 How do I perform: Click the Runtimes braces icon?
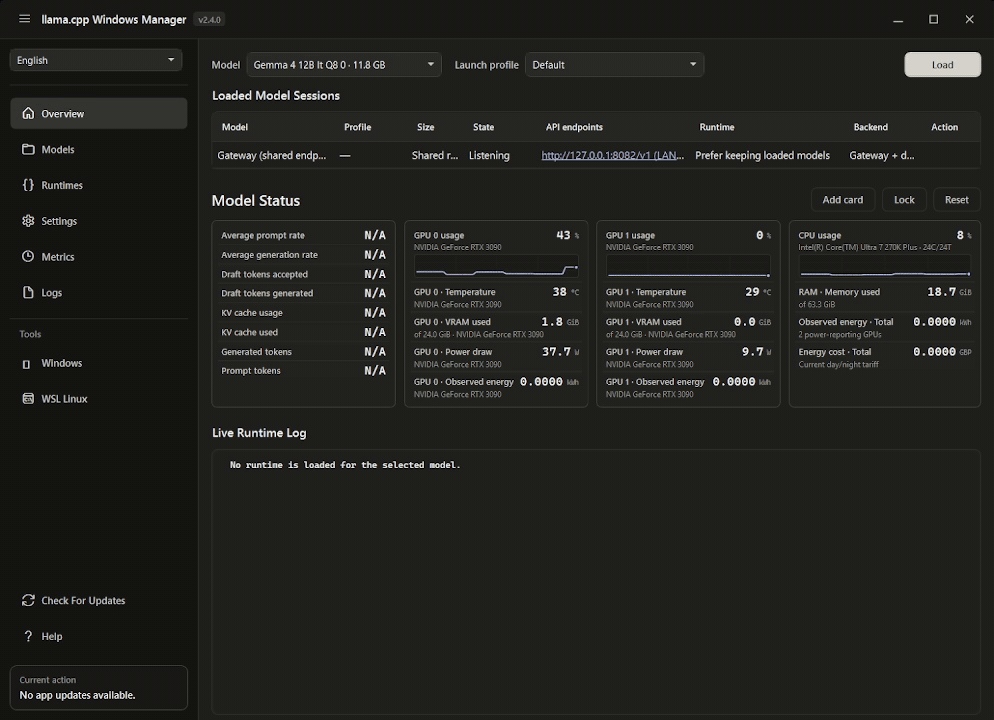(28, 185)
